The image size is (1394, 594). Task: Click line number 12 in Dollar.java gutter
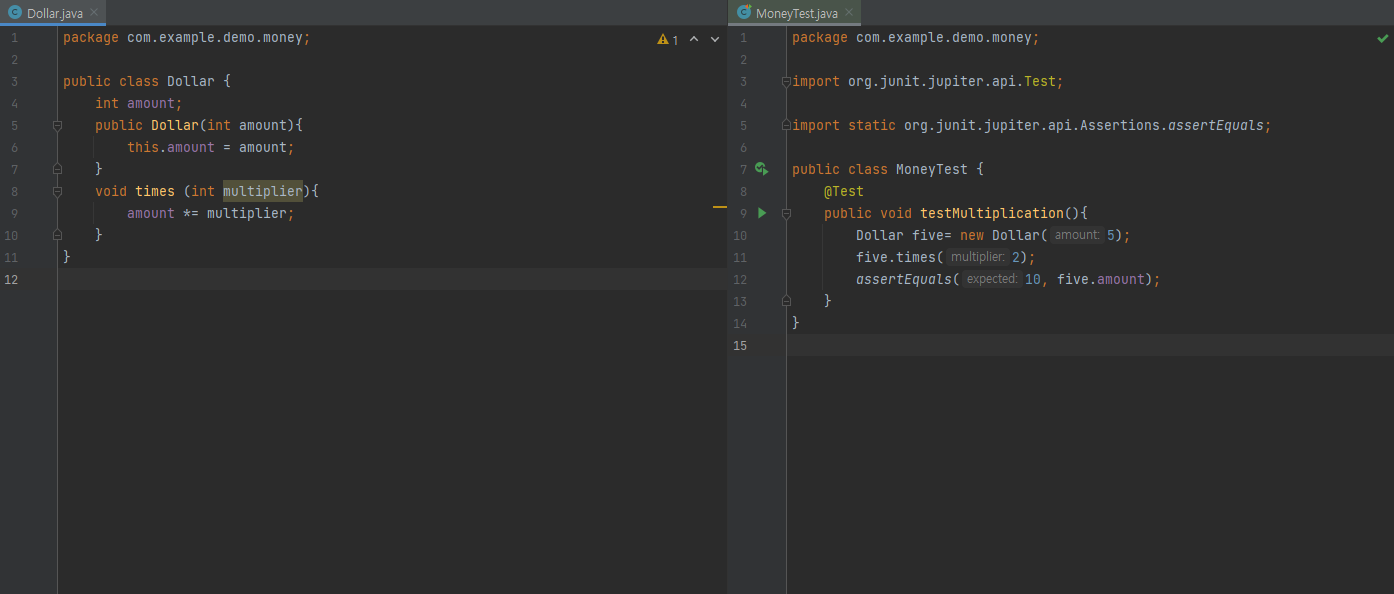pyautogui.click(x=10, y=279)
